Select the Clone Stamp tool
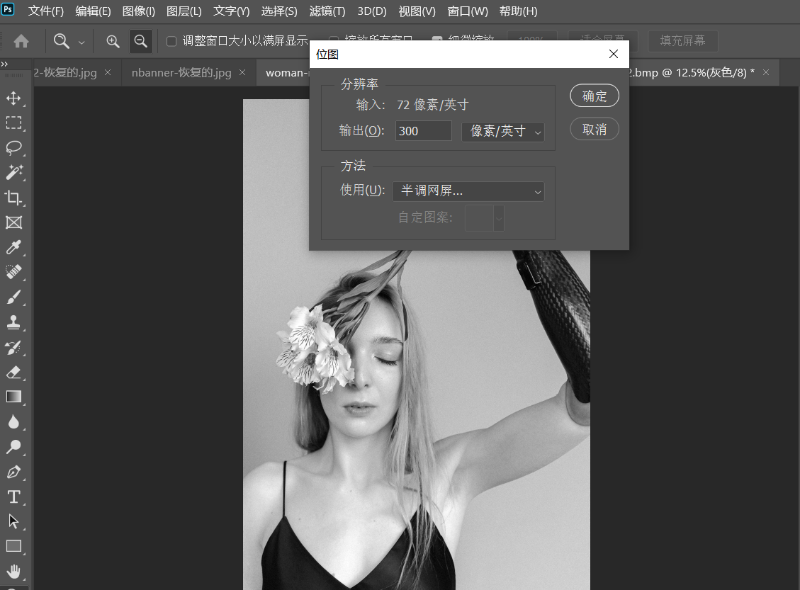 (x=14, y=322)
